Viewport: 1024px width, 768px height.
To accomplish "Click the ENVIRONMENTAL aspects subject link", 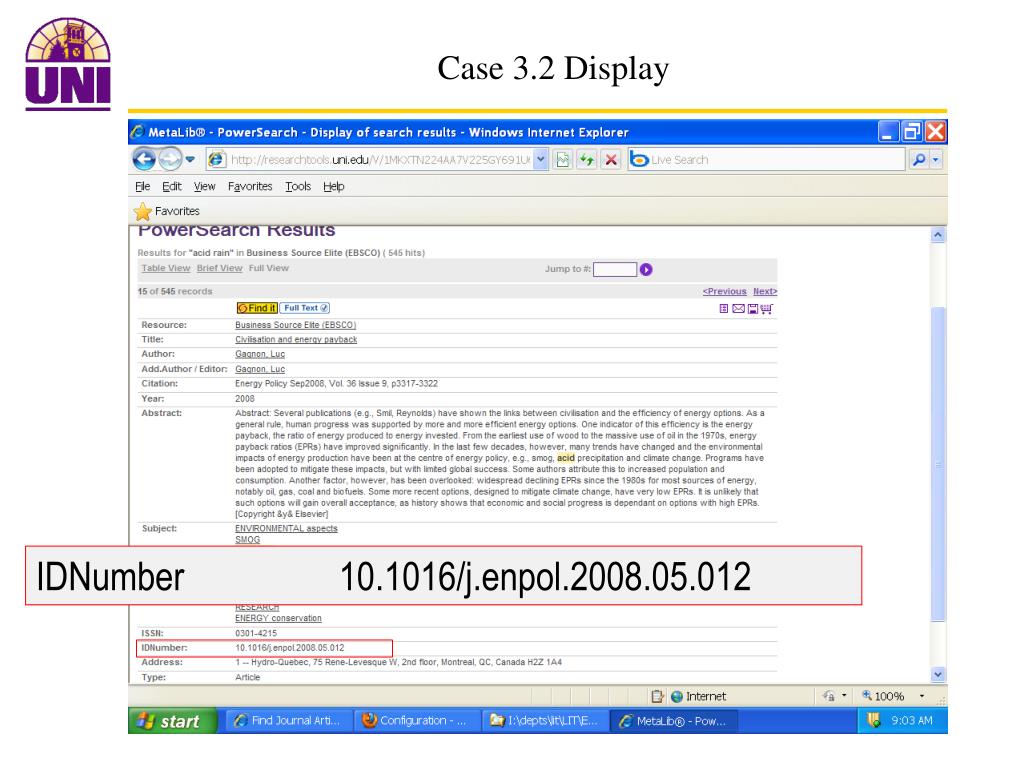I will tap(286, 528).
